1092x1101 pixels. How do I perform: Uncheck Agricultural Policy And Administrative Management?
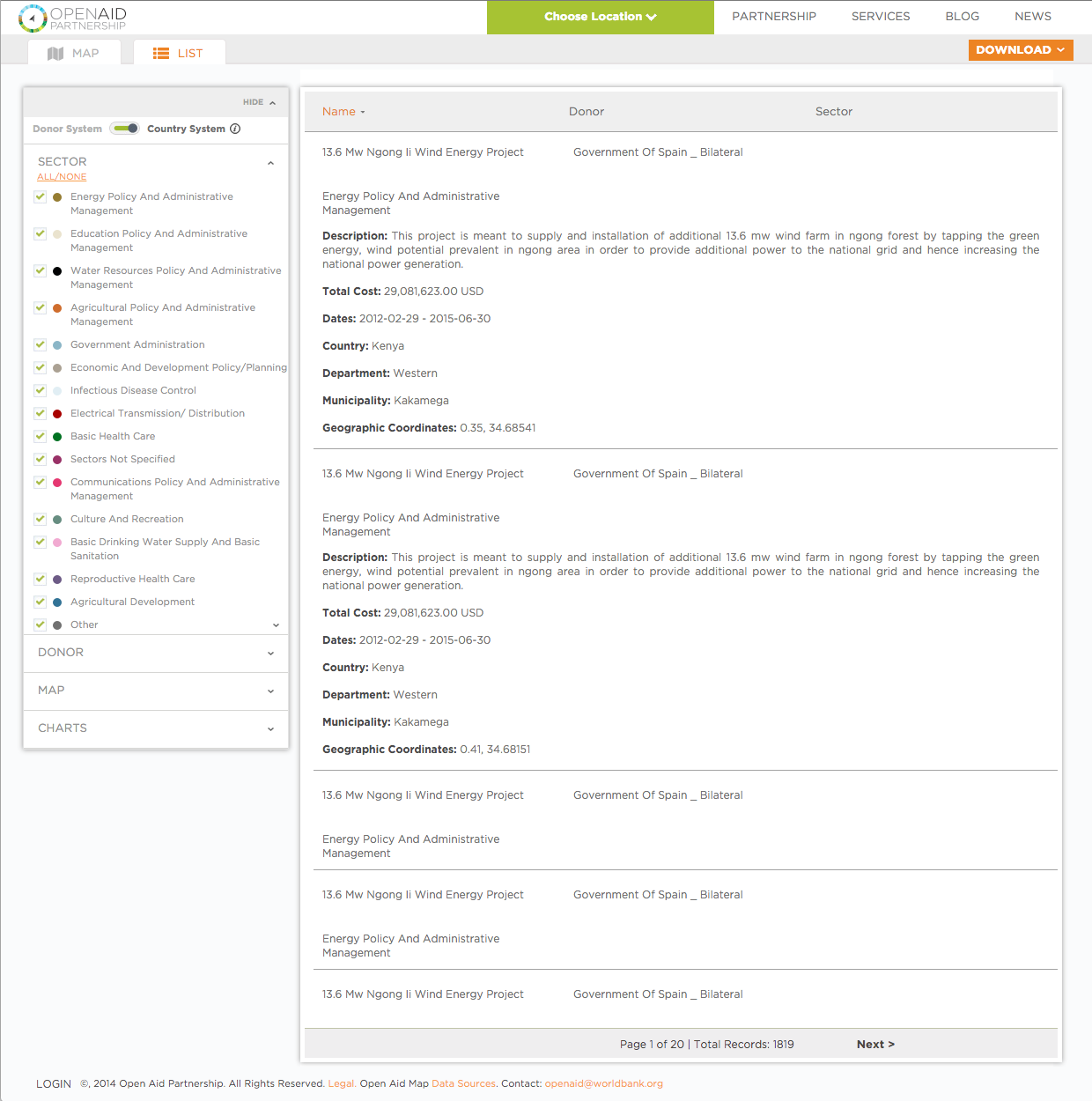pyautogui.click(x=41, y=308)
